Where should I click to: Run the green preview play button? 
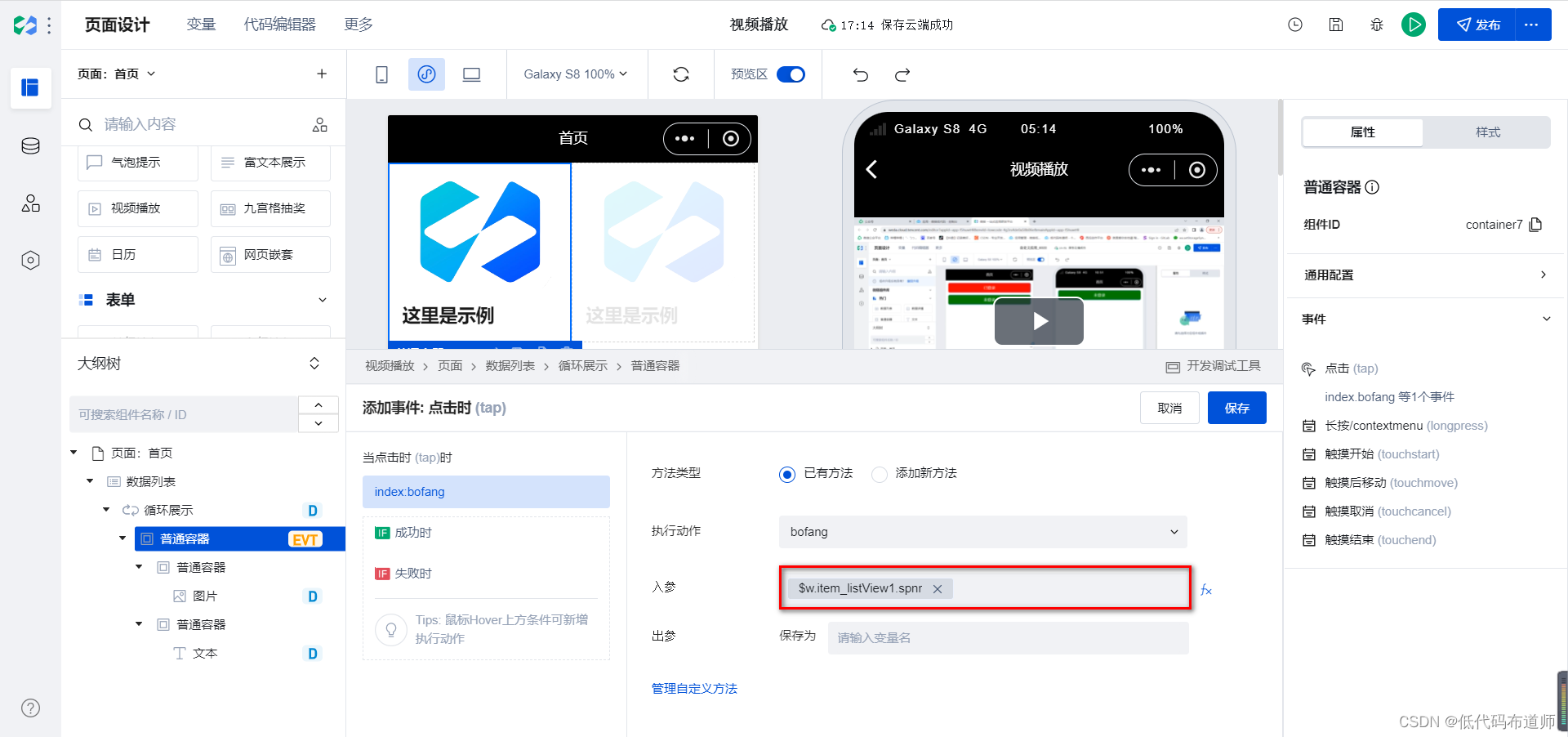(x=1414, y=25)
